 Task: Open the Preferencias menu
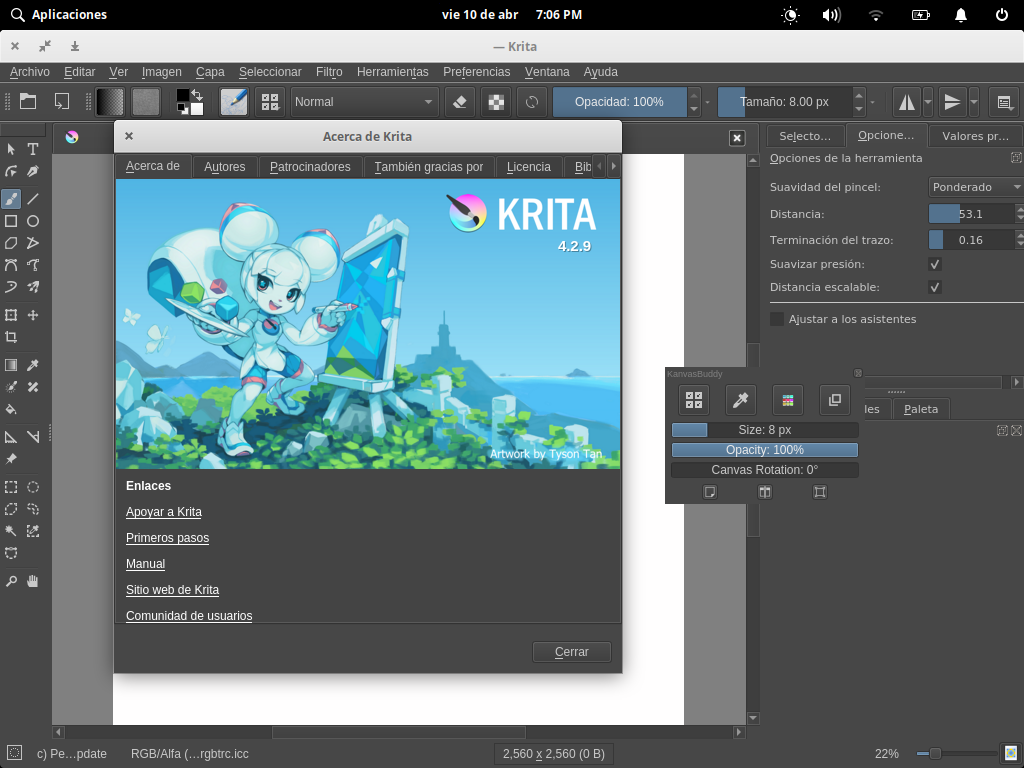[477, 72]
